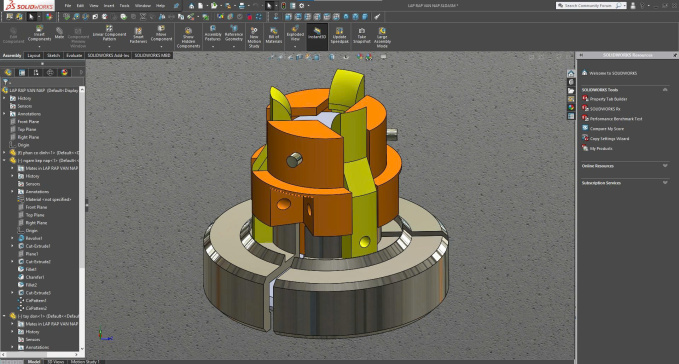Image resolution: width=679 pixels, height=364 pixels.
Task: Click the Take Snapshot tool
Action: 362,35
